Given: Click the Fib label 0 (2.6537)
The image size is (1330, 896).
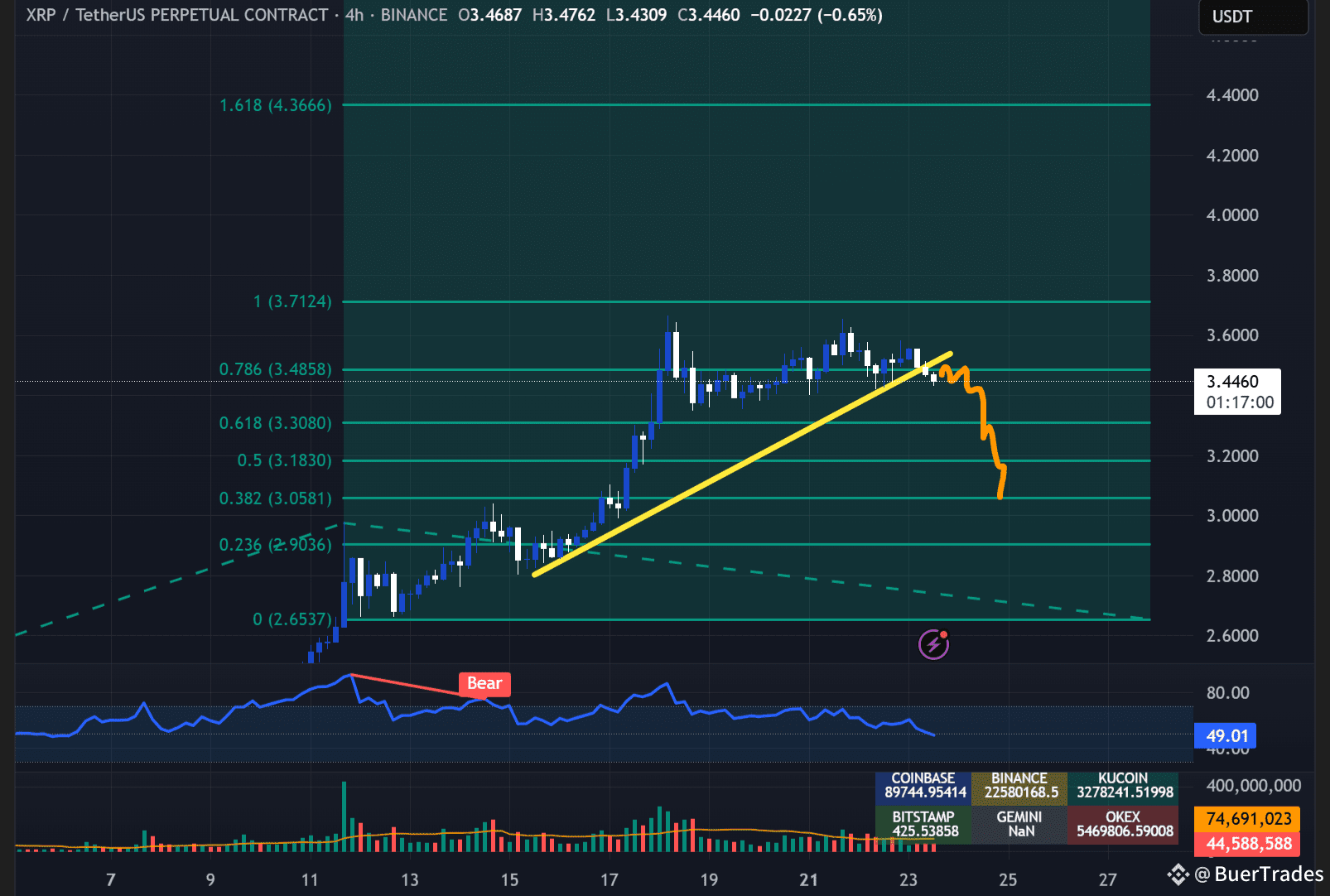Looking at the screenshot, I should pos(292,619).
